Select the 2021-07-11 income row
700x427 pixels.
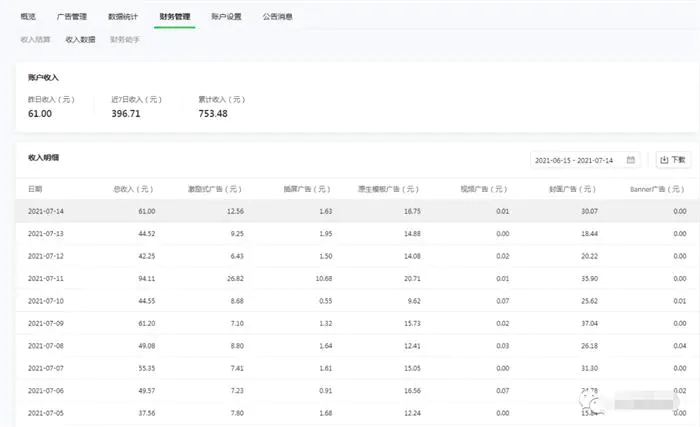coord(350,278)
